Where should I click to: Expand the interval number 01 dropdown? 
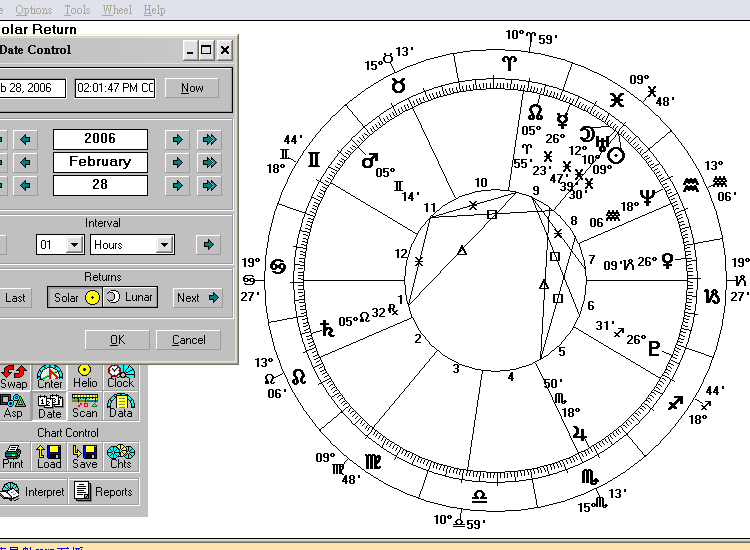(x=74, y=245)
